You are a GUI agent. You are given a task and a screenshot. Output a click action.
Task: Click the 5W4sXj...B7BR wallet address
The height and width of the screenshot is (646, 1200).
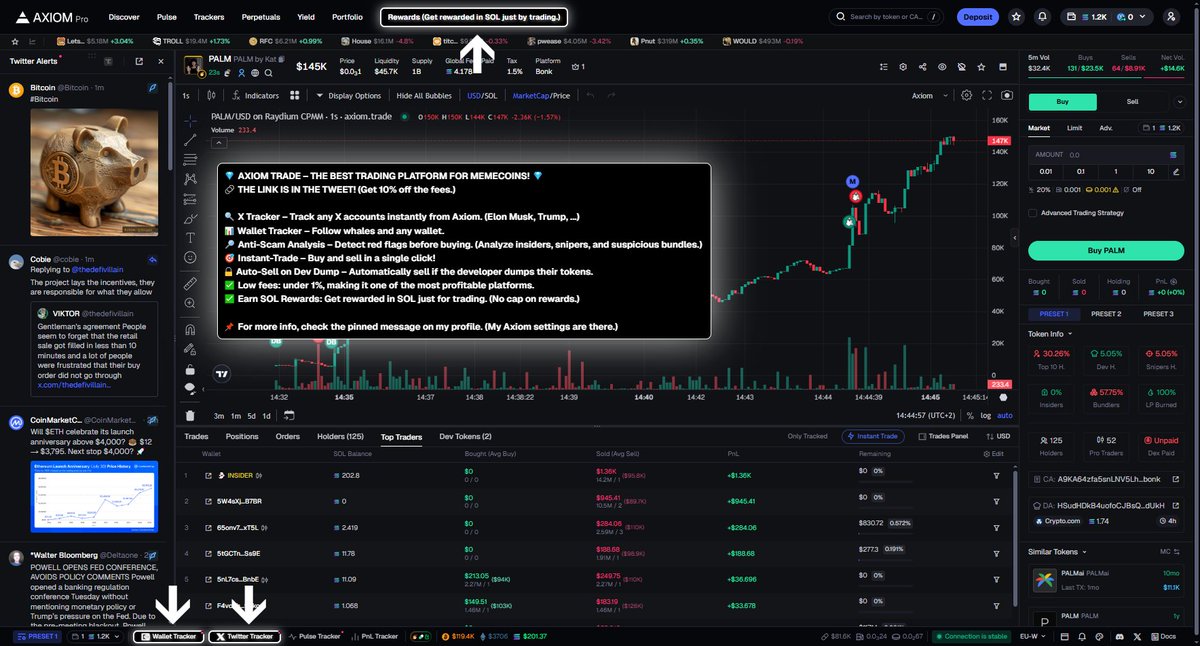(237, 501)
